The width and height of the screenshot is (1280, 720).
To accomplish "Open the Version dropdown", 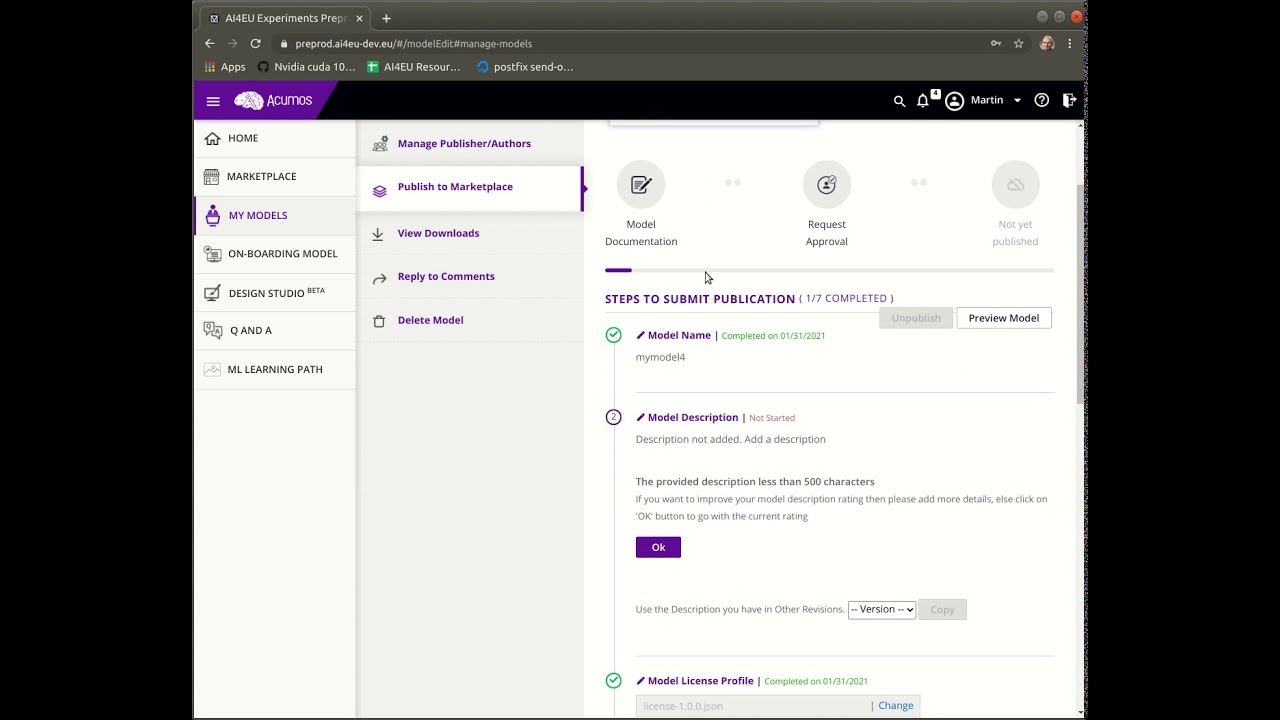I will point(881,609).
